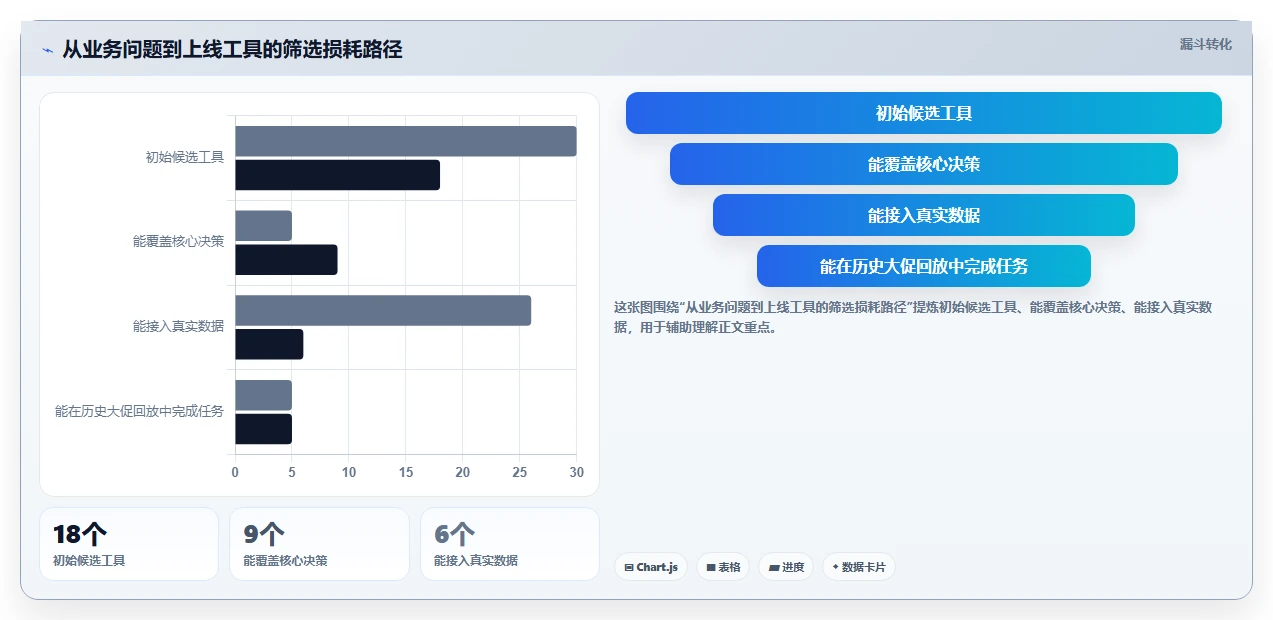Click the x-axis value 25
The width and height of the screenshot is (1273, 620).
[519, 472]
